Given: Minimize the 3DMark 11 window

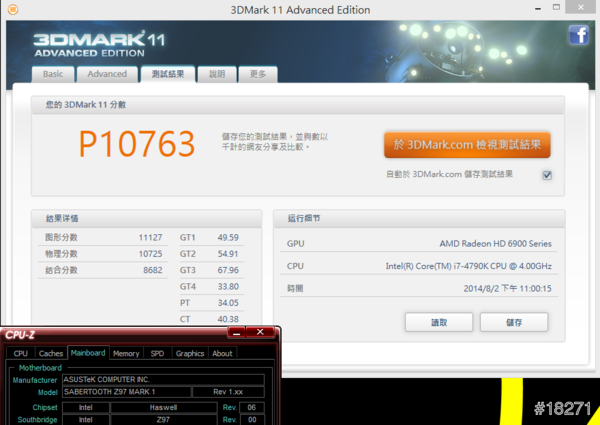Looking at the screenshot, I should click(538, 8).
